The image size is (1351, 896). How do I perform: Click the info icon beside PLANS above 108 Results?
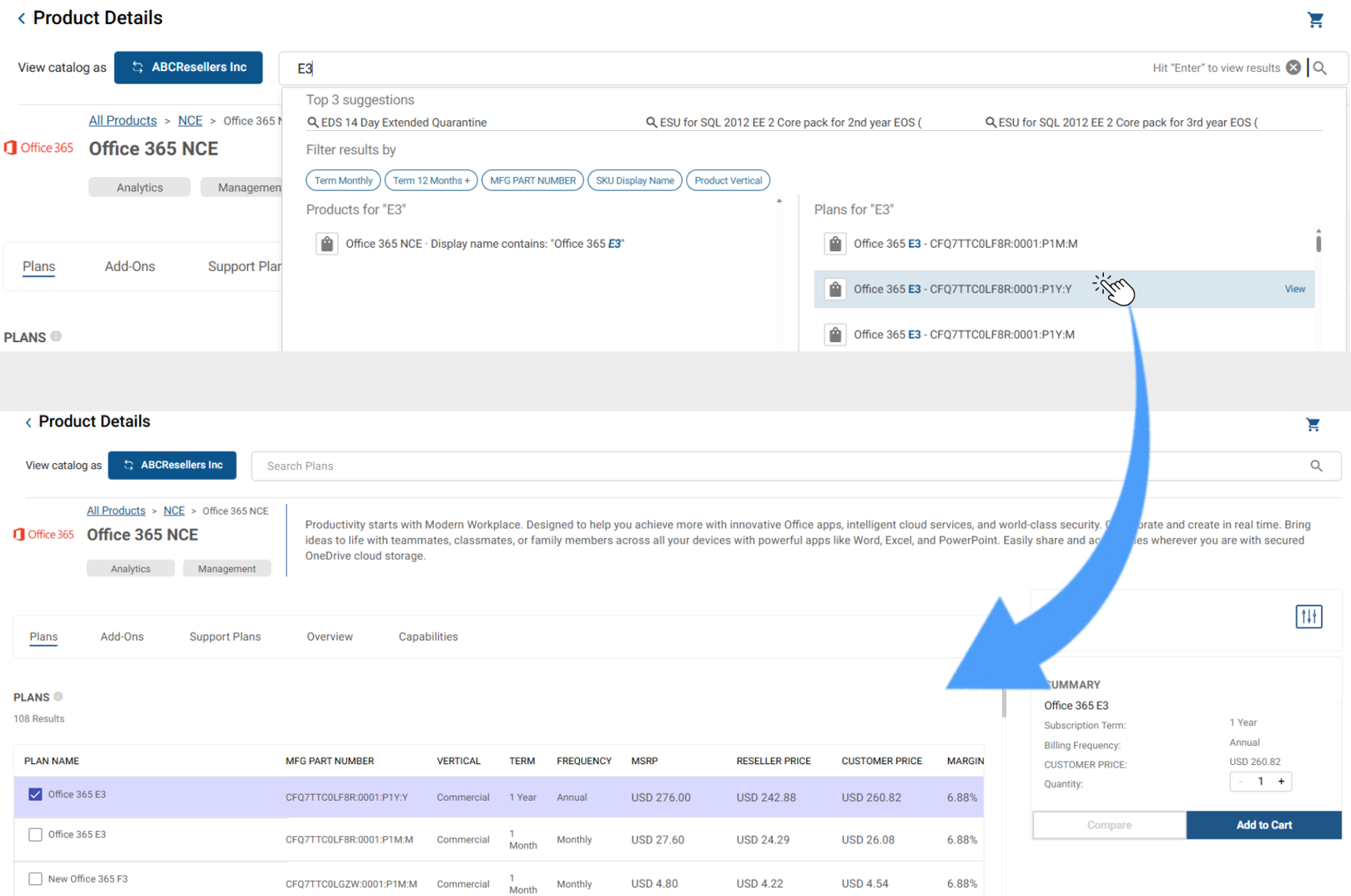58,697
